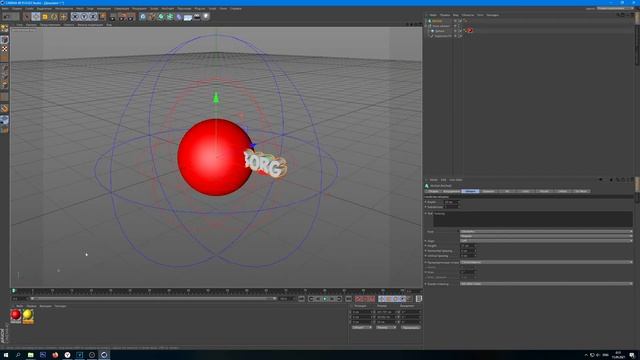Toggle Enable Snap in sidebar
640x360 pixels.
coord(4,108)
